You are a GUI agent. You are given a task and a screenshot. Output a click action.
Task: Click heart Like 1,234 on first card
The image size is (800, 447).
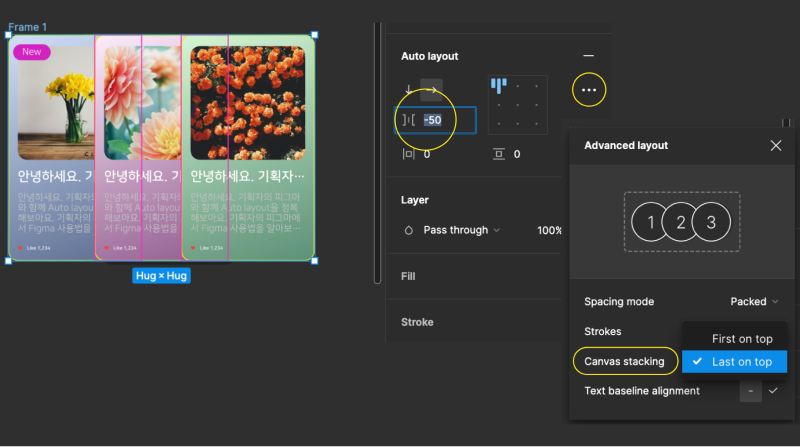[x=34, y=248]
